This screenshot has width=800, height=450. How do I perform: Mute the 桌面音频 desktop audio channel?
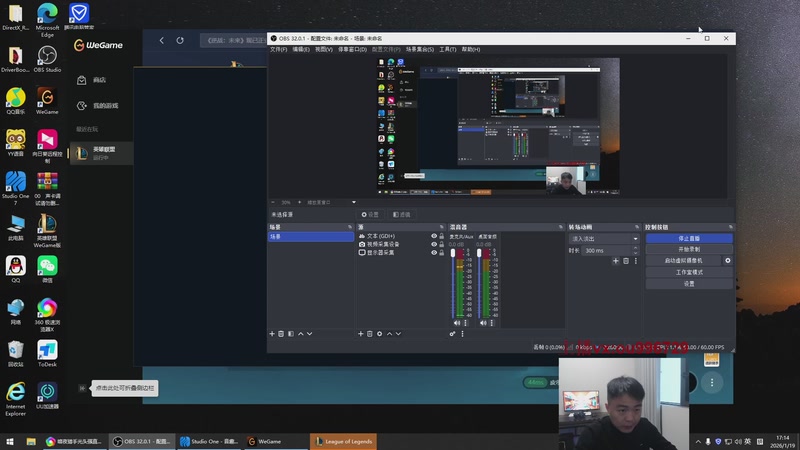tap(483, 323)
